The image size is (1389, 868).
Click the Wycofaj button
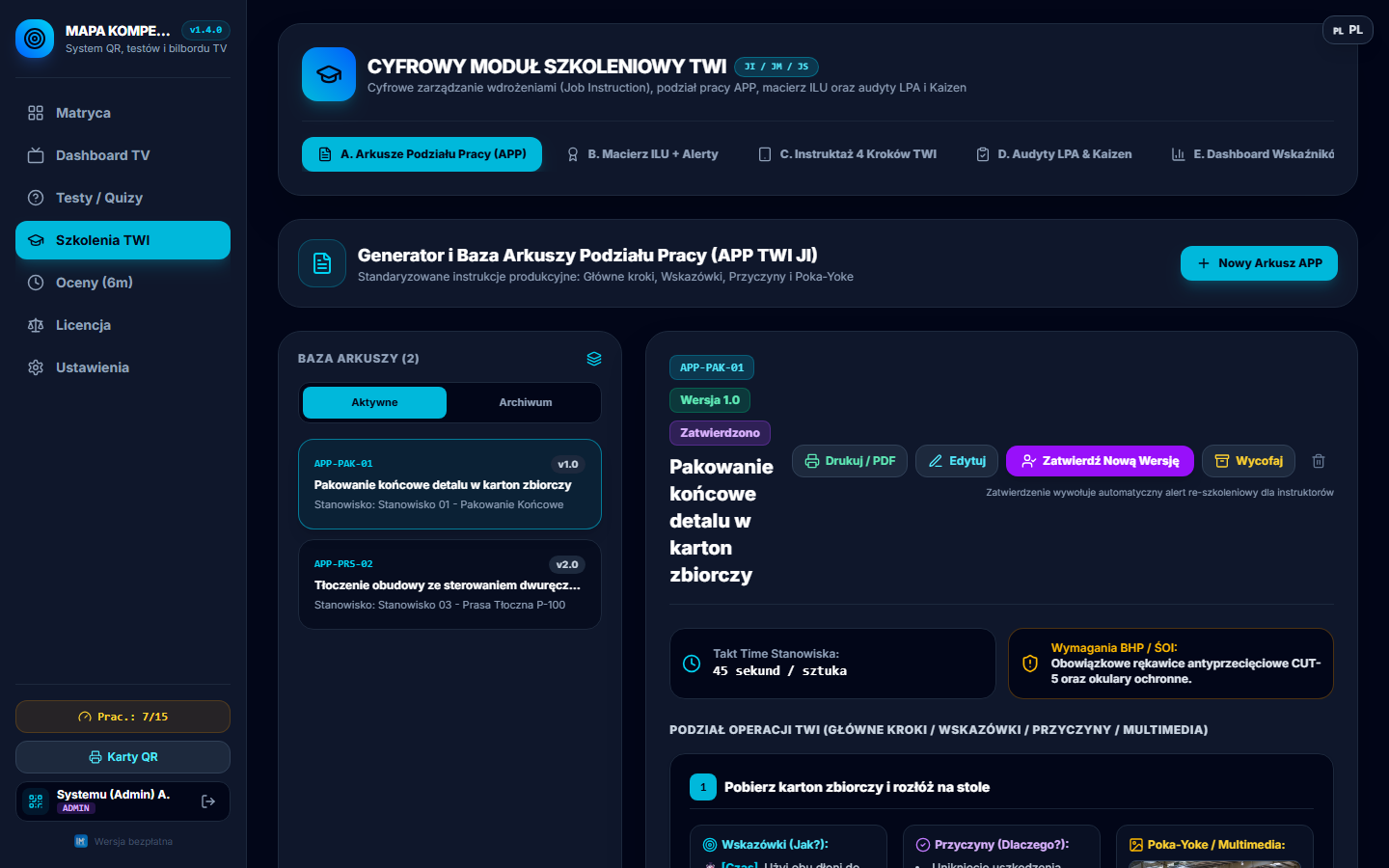(1248, 461)
